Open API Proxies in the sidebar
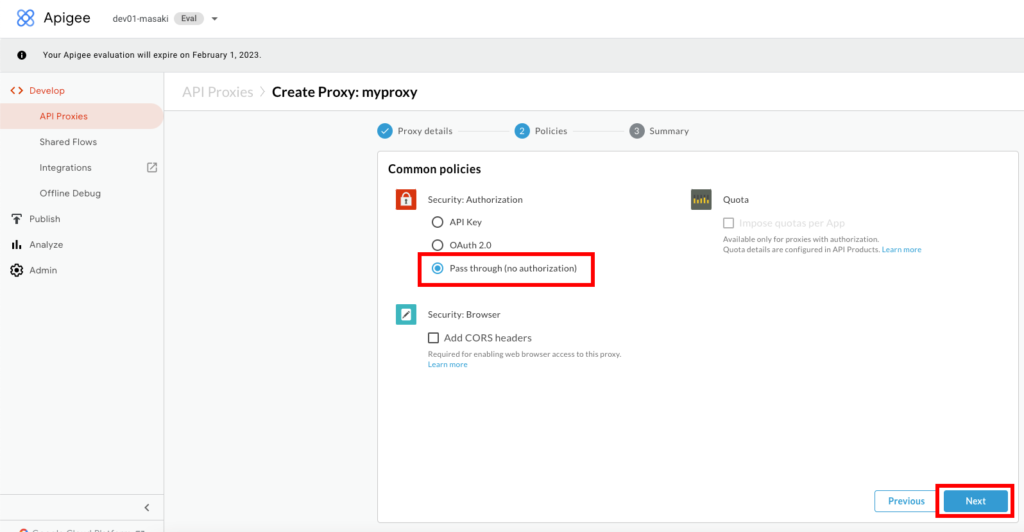 64,116
